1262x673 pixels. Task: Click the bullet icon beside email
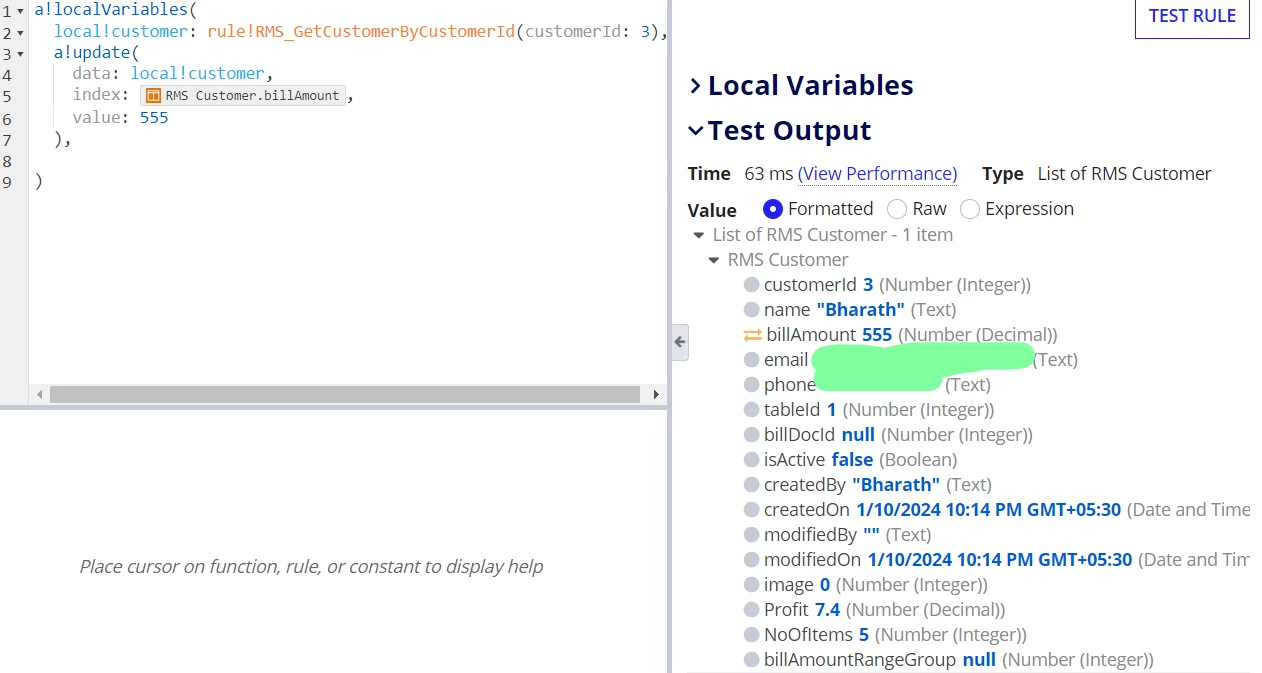[x=752, y=360]
